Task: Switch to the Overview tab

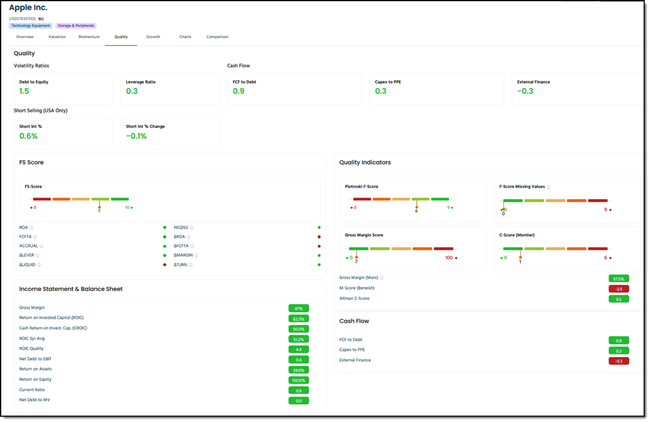Action: coord(25,37)
